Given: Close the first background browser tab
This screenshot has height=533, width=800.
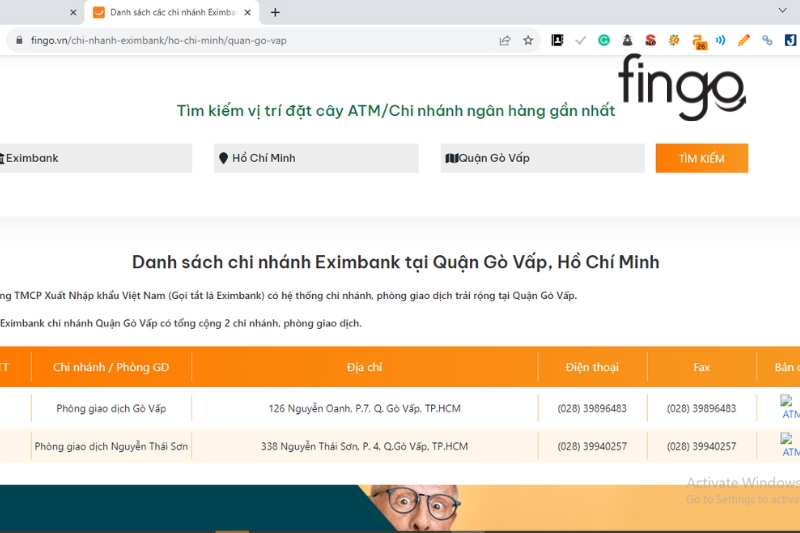Looking at the screenshot, I should point(73,12).
